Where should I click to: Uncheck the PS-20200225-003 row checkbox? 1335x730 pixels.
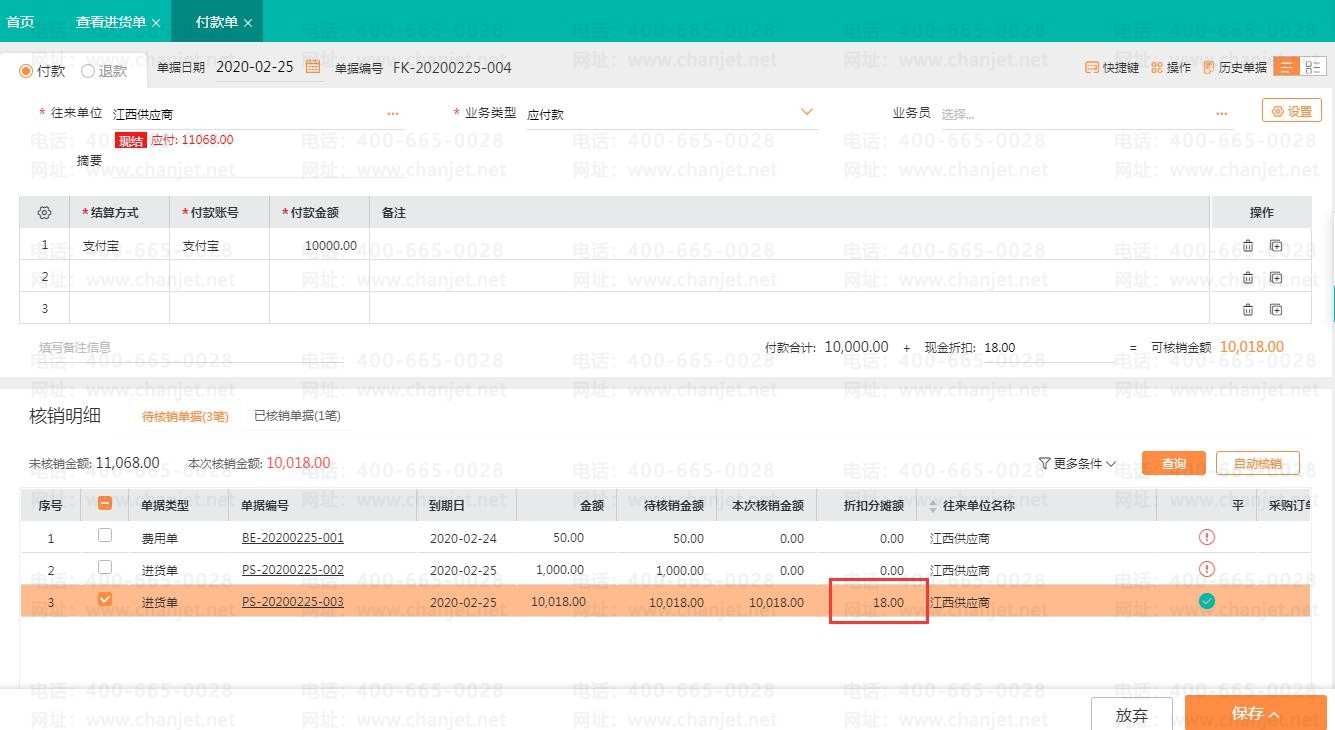(x=105, y=599)
